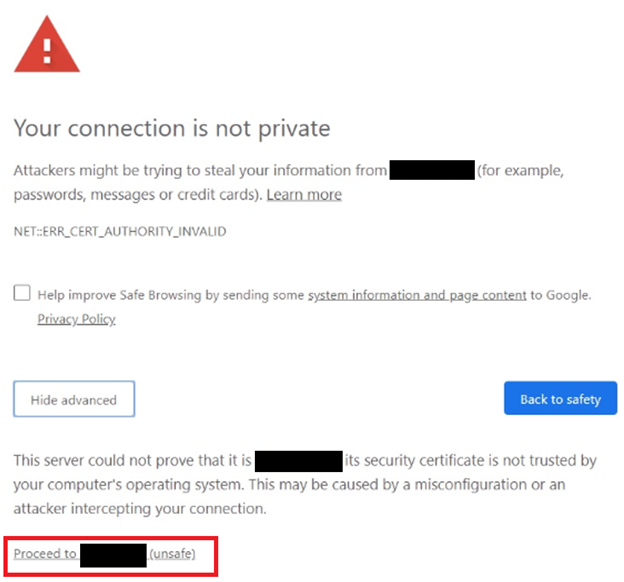Click the redacted domain after 'prove that it is'
Screen dimensions: 624x582
point(299,461)
